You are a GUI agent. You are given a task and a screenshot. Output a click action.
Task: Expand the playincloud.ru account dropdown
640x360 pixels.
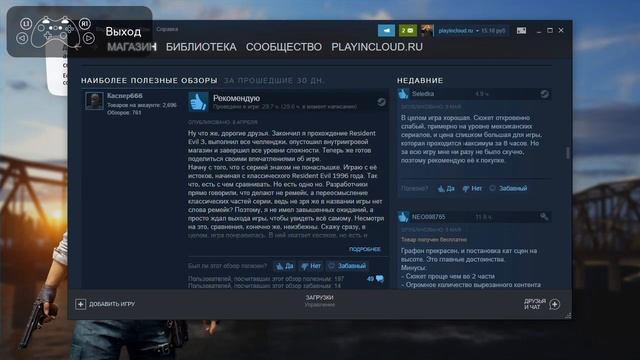(x=472, y=31)
